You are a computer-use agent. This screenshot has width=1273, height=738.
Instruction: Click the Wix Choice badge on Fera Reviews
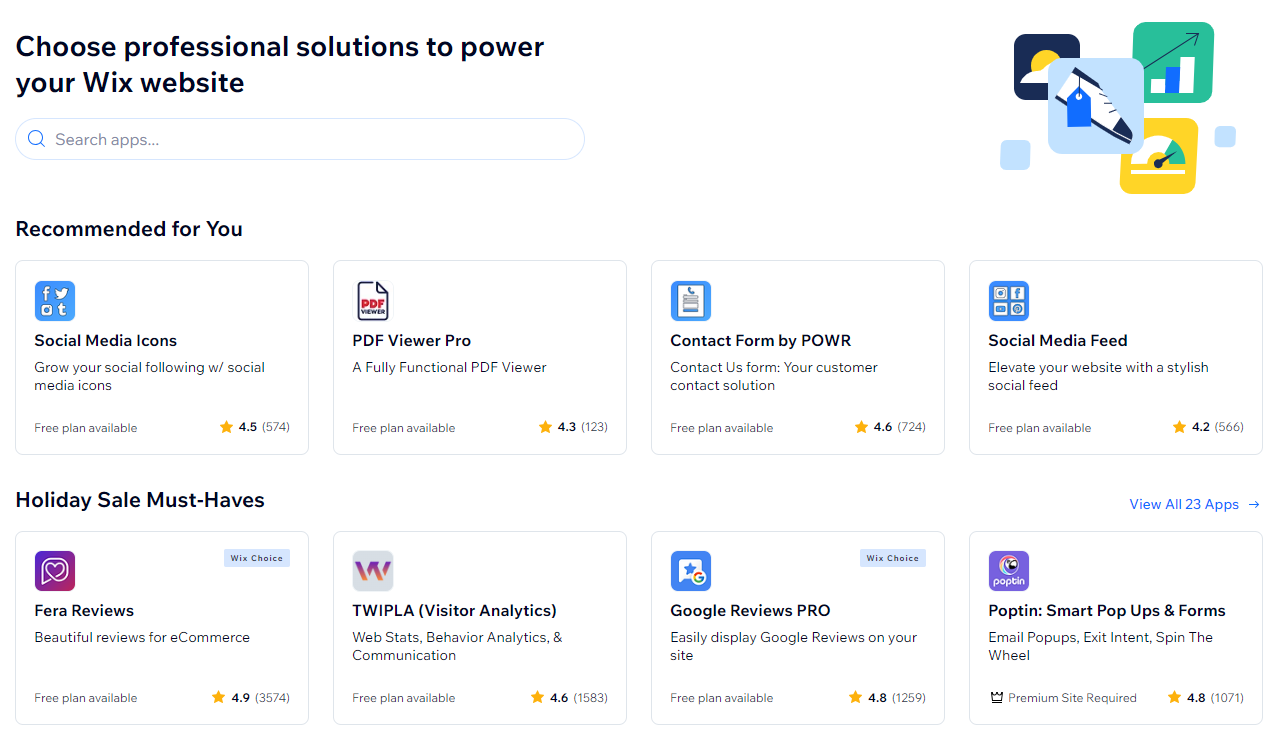click(257, 558)
